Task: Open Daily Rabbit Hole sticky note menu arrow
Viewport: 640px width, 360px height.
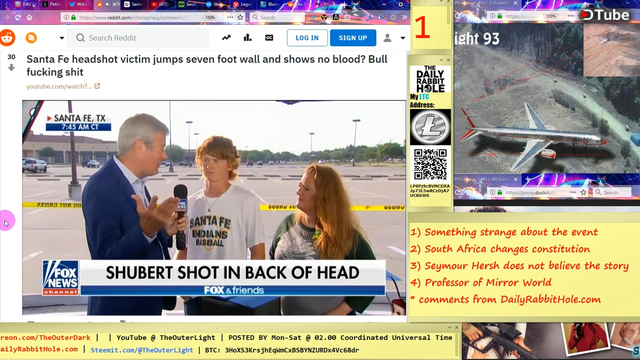Action: pos(441,60)
